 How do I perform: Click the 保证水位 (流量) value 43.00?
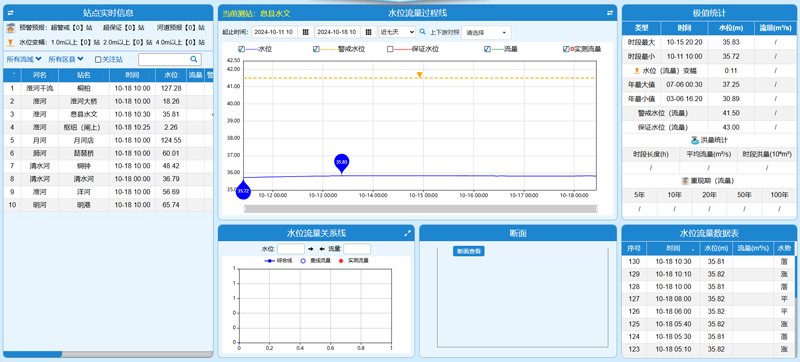tap(731, 127)
